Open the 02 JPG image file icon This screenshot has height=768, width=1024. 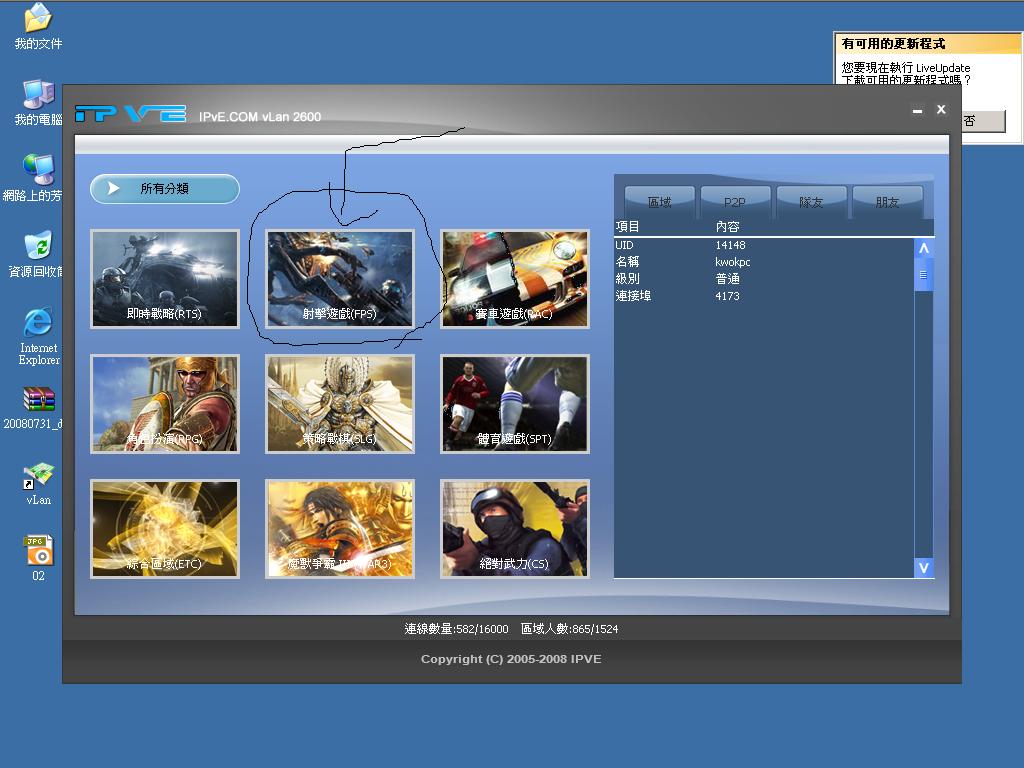coord(38,558)
